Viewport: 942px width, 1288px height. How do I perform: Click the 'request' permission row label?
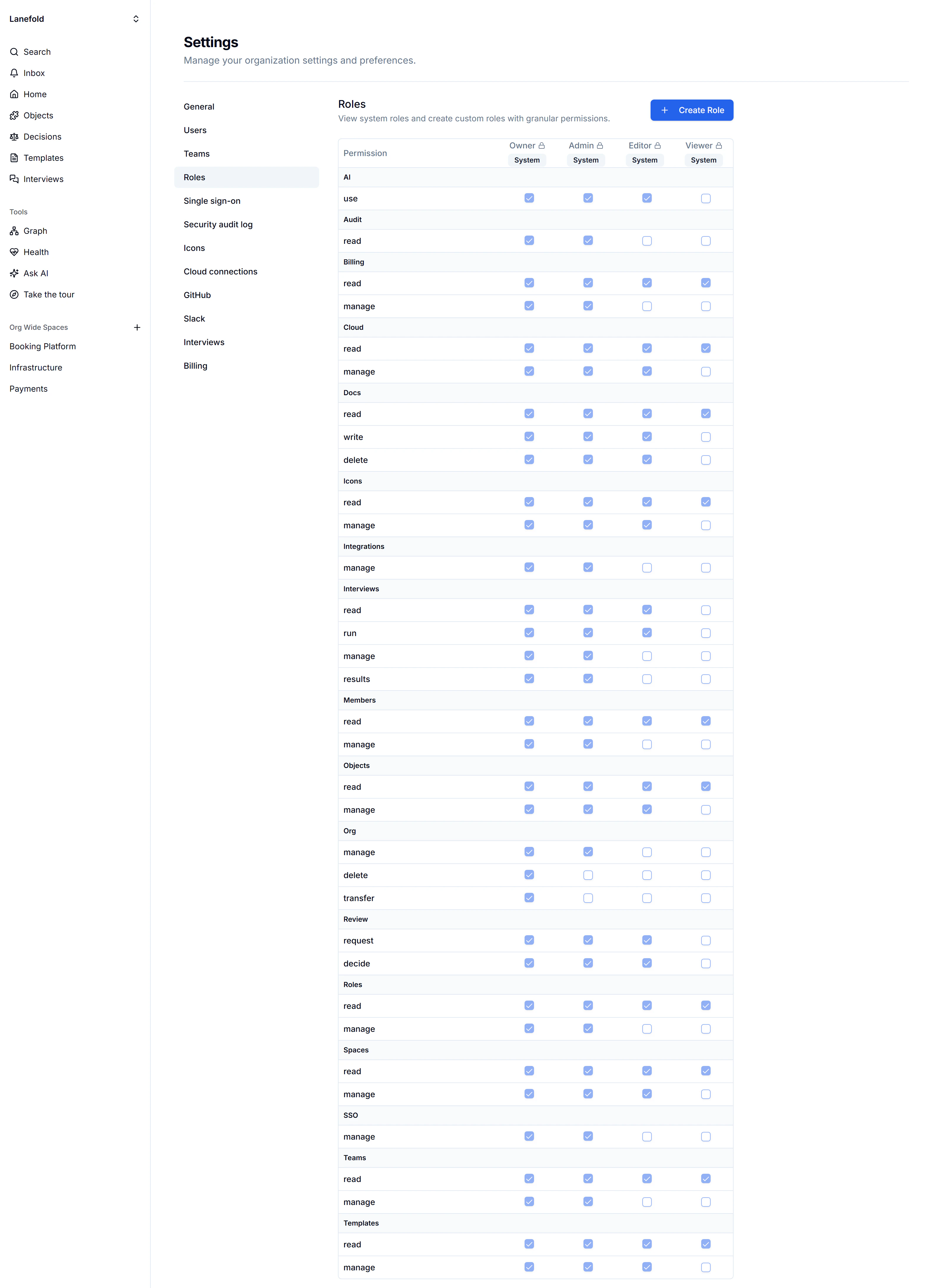point(358,941)
